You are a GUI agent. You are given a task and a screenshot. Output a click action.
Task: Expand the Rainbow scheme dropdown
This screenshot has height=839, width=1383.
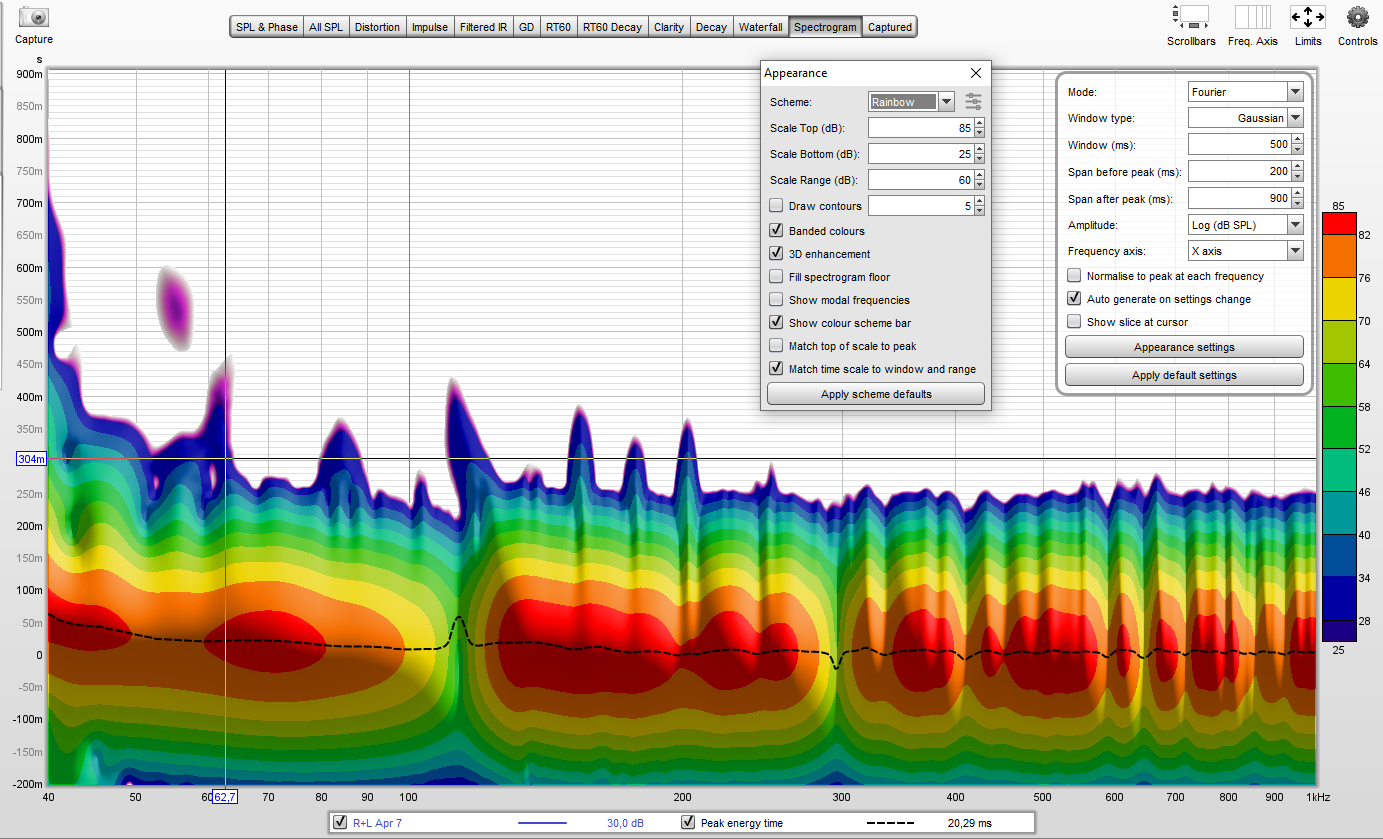(946, 102)
